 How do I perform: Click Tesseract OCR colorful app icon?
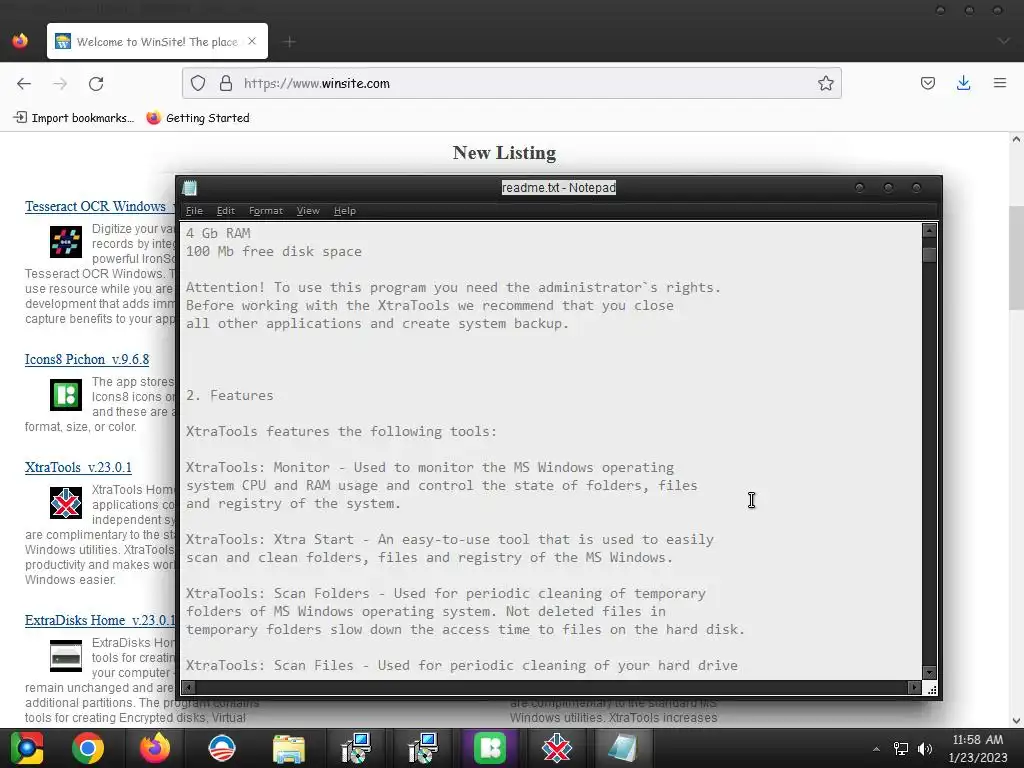click(66, 242)
